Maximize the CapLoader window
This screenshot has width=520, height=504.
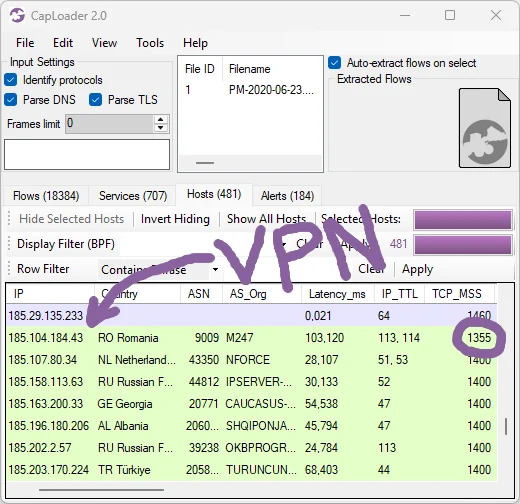pyautogui.click(x=450, y=15)
